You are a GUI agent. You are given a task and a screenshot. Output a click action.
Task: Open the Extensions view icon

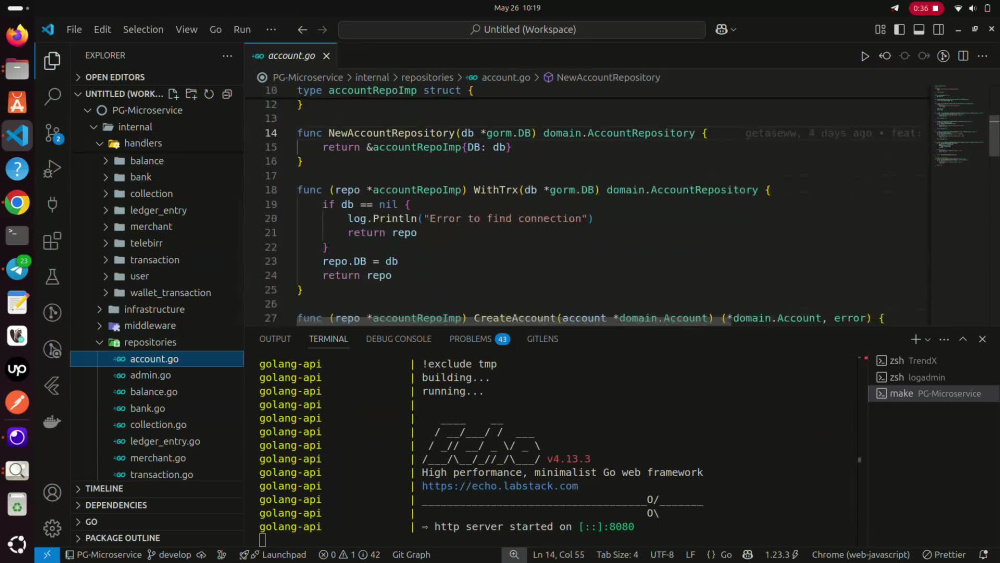click(52, 241)
